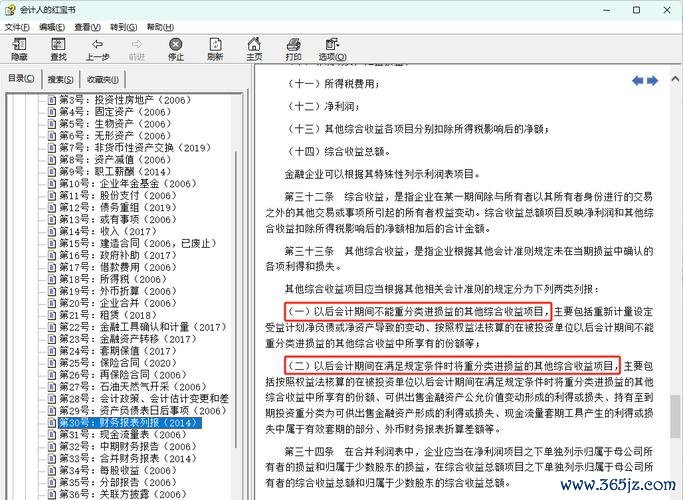Click page icon beside 第33号：合并财务报表

52,458
